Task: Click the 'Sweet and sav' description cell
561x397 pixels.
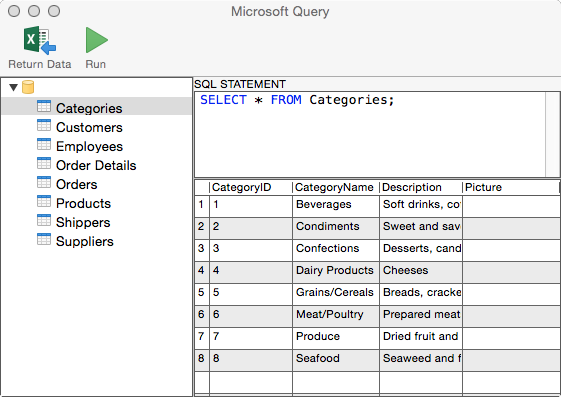Action: coord(421,228)
